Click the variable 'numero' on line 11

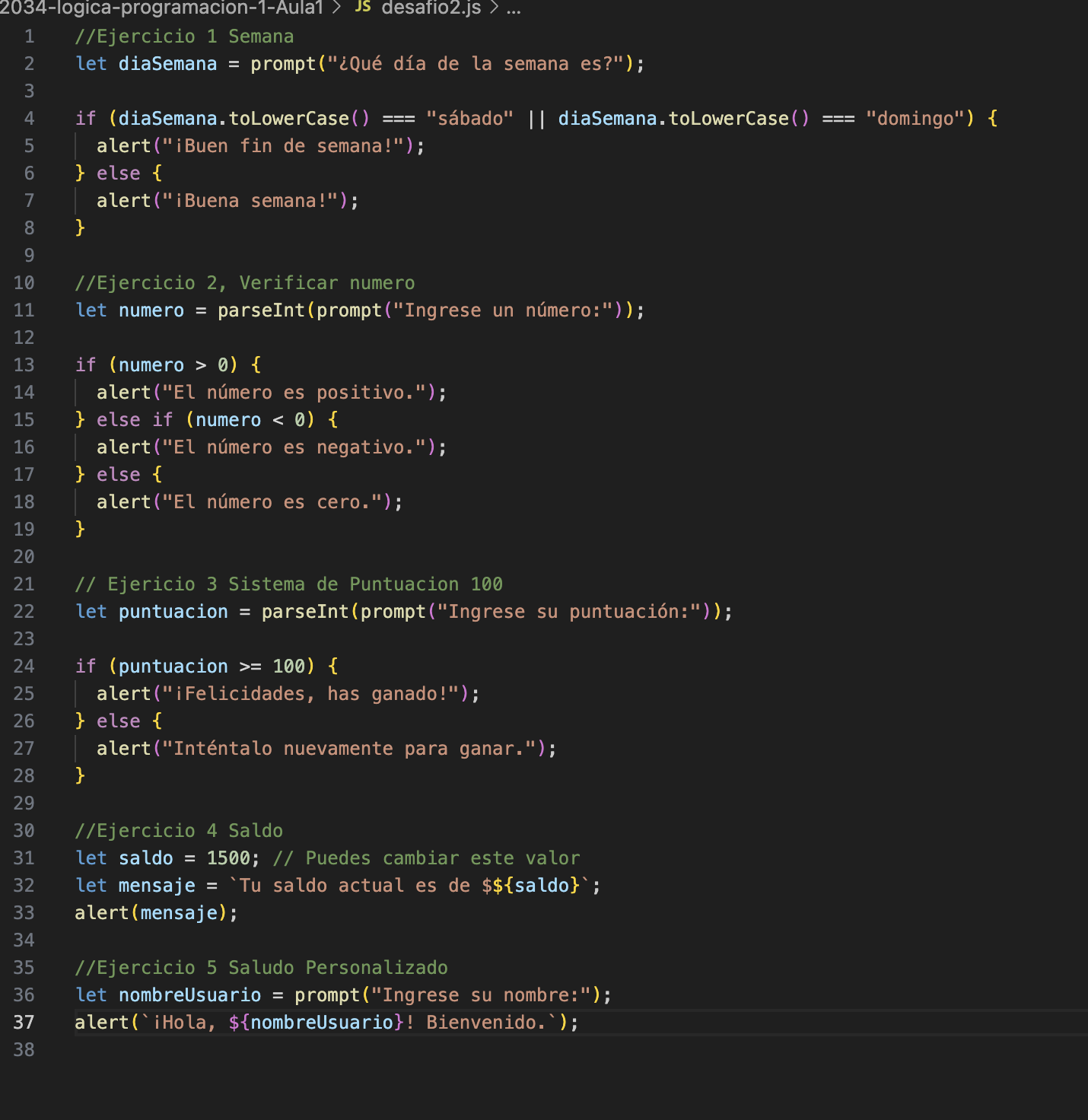click(151, 310)
